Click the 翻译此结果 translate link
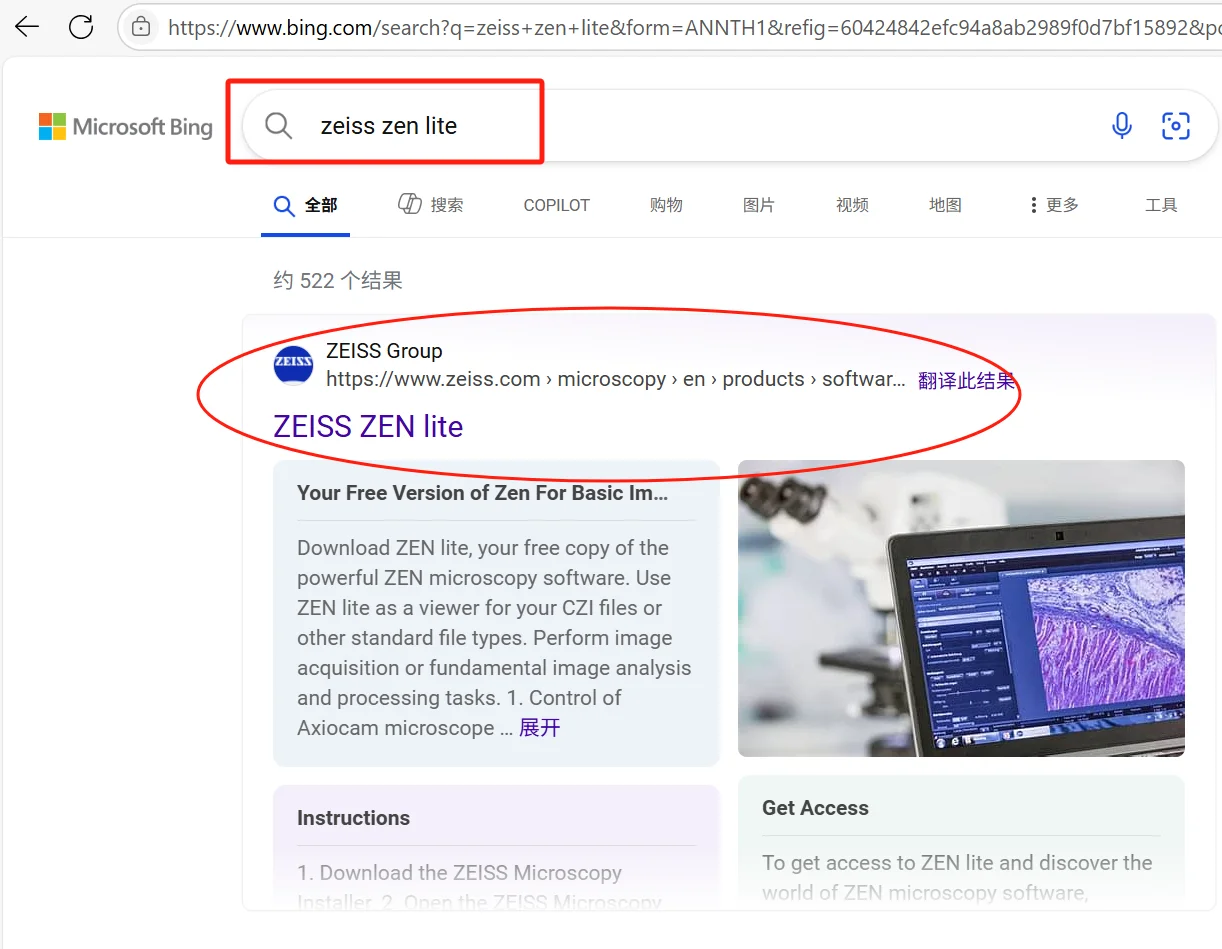The width and height of the screenshot is (1222, 949). point(966,380)
